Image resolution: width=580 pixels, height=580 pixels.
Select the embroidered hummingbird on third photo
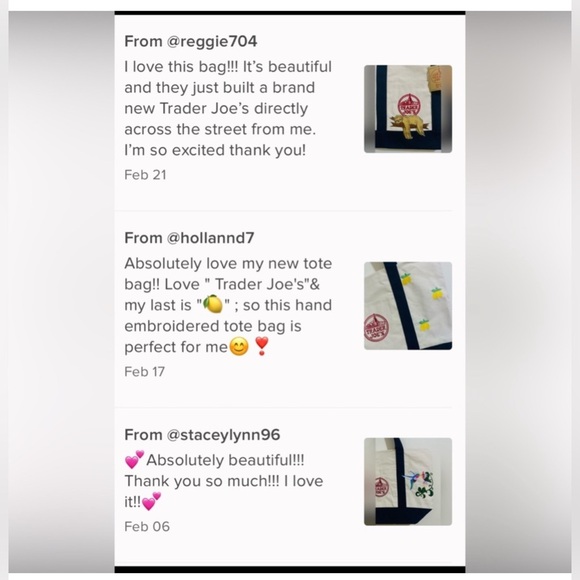[x=412, y=478]
